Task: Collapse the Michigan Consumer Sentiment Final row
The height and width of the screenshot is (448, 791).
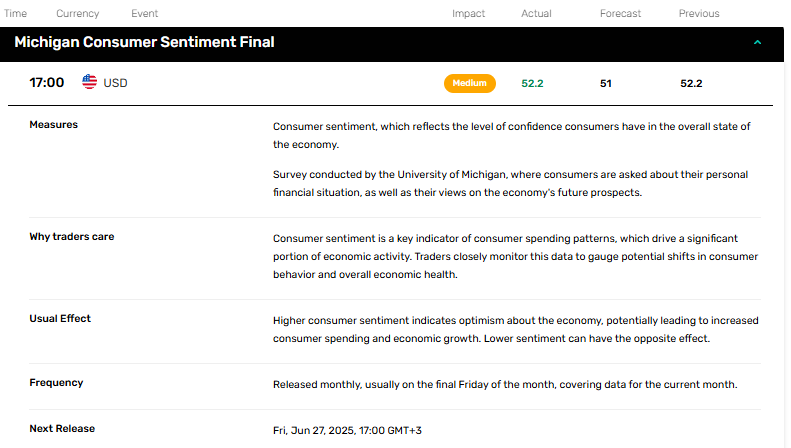Action: point(757,42)
